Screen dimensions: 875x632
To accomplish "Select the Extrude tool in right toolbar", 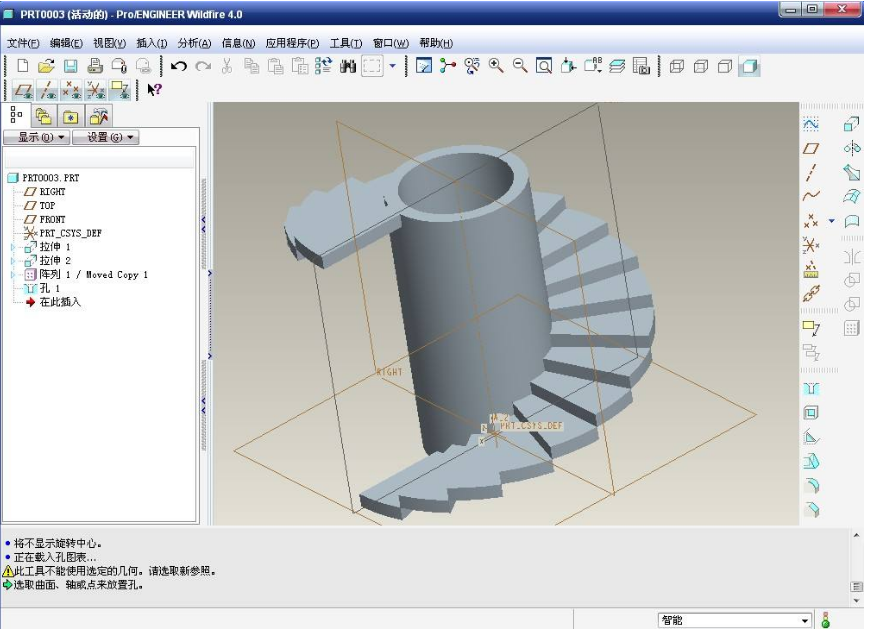I will click(851, 124).
